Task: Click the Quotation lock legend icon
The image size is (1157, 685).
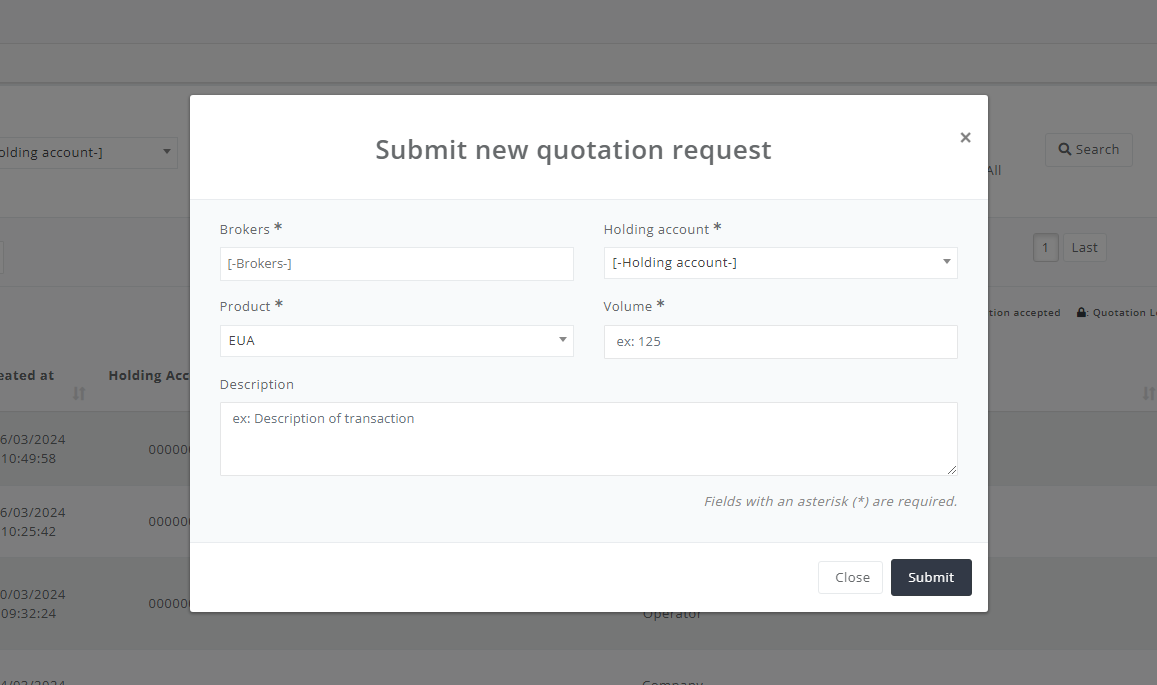Action: click(x=1081, y=312)
